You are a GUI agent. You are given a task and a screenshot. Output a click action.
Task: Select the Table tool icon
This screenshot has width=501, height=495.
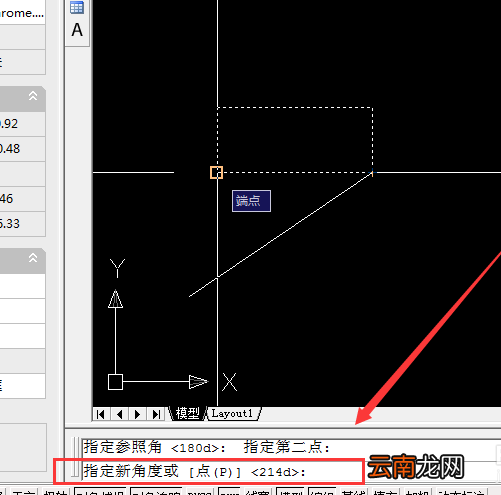click(77, 7)
